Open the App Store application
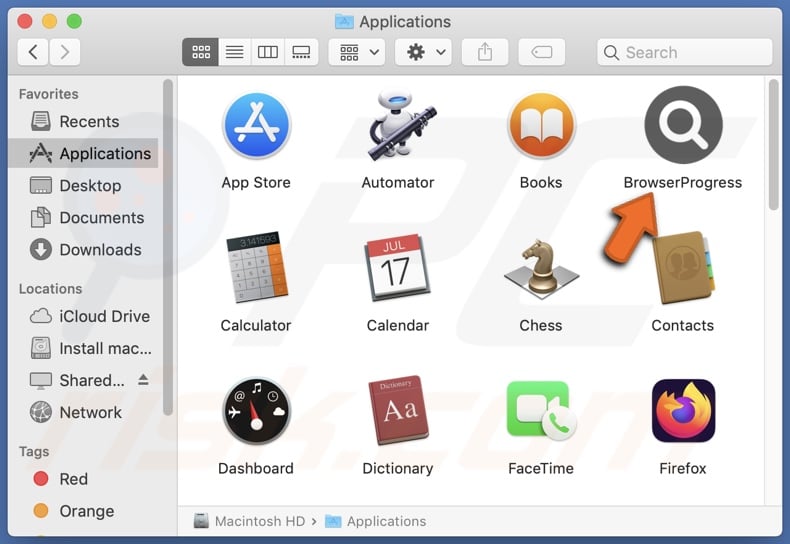 (x=256, y=125)
